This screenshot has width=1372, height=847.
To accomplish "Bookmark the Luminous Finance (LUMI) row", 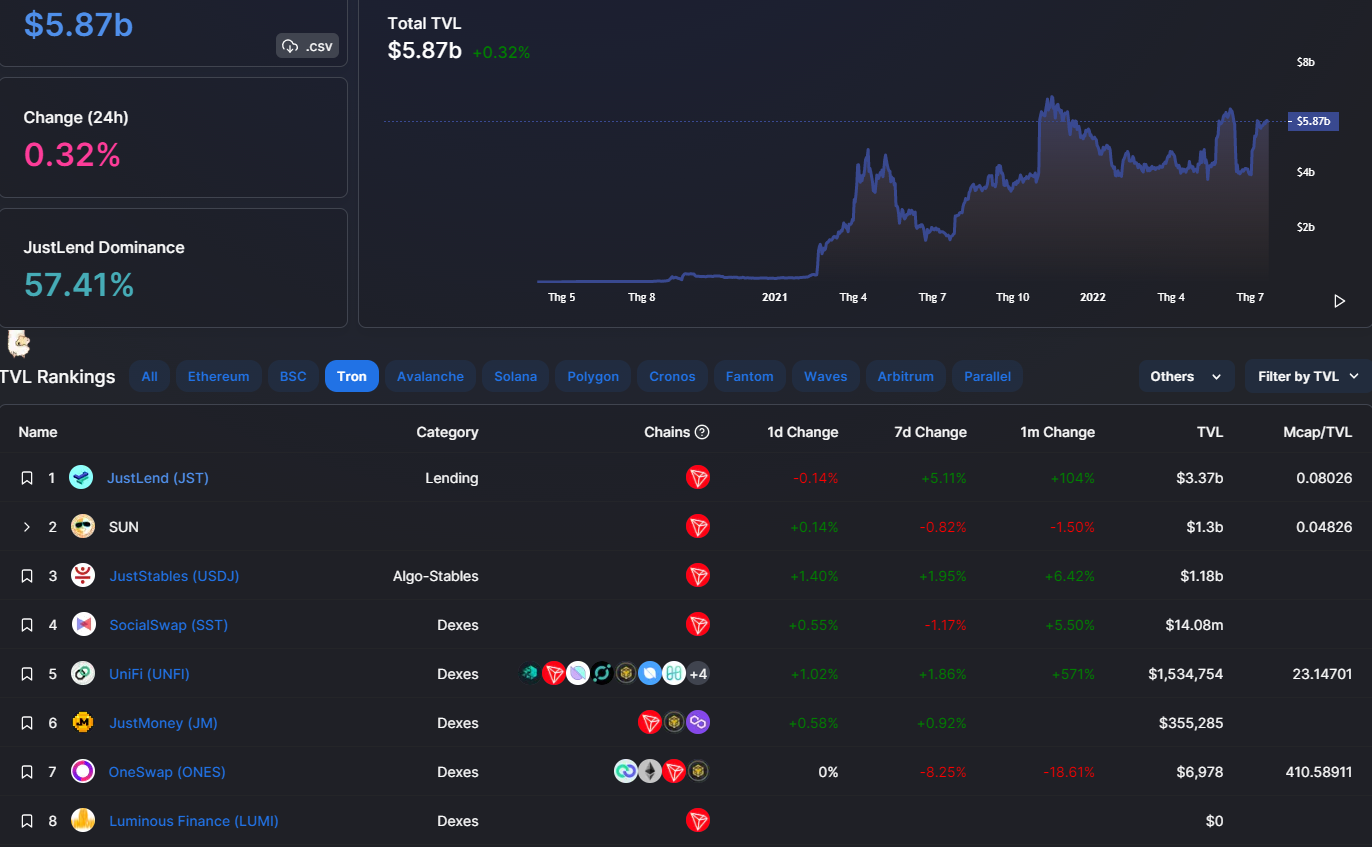I will [27, 821].
